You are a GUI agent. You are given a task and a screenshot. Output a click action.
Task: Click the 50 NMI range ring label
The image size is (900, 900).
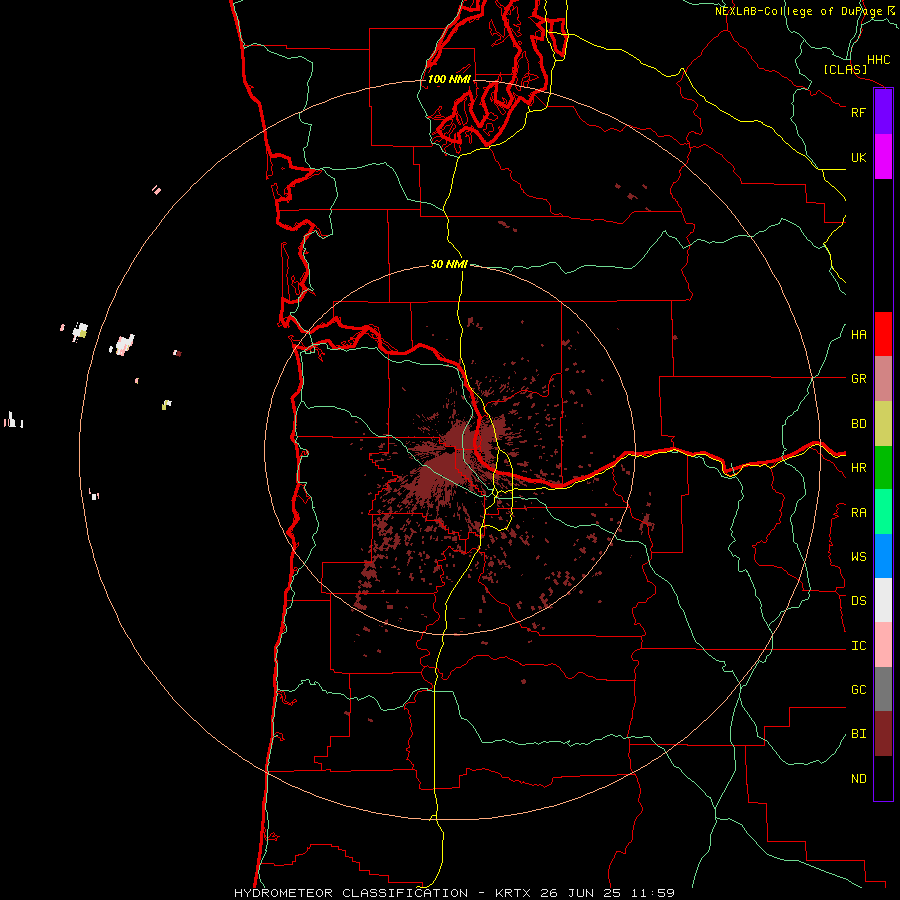tap(449, 265)
